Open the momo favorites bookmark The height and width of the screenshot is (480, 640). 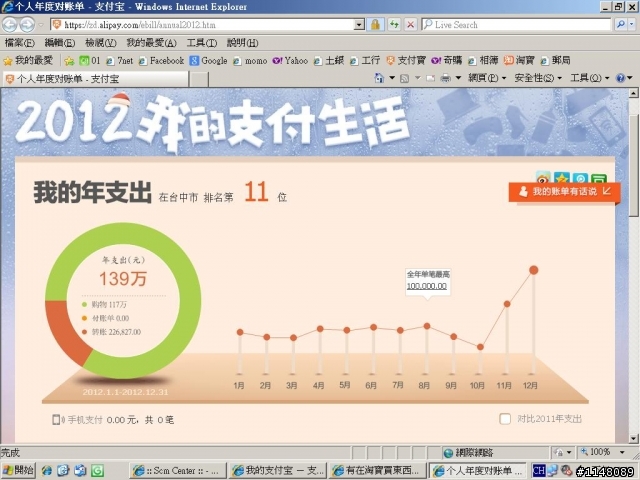[250, 61]
